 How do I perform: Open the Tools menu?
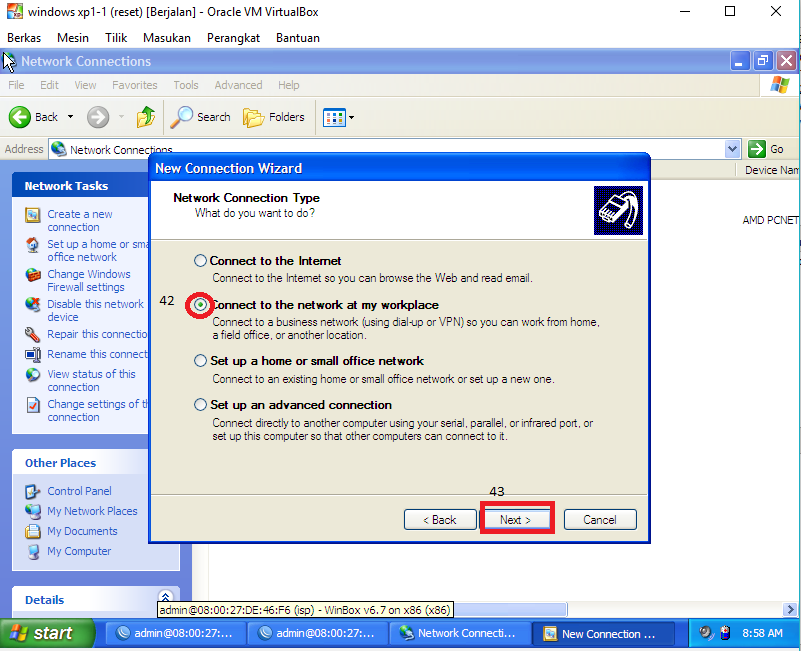[x=185, y=85]
